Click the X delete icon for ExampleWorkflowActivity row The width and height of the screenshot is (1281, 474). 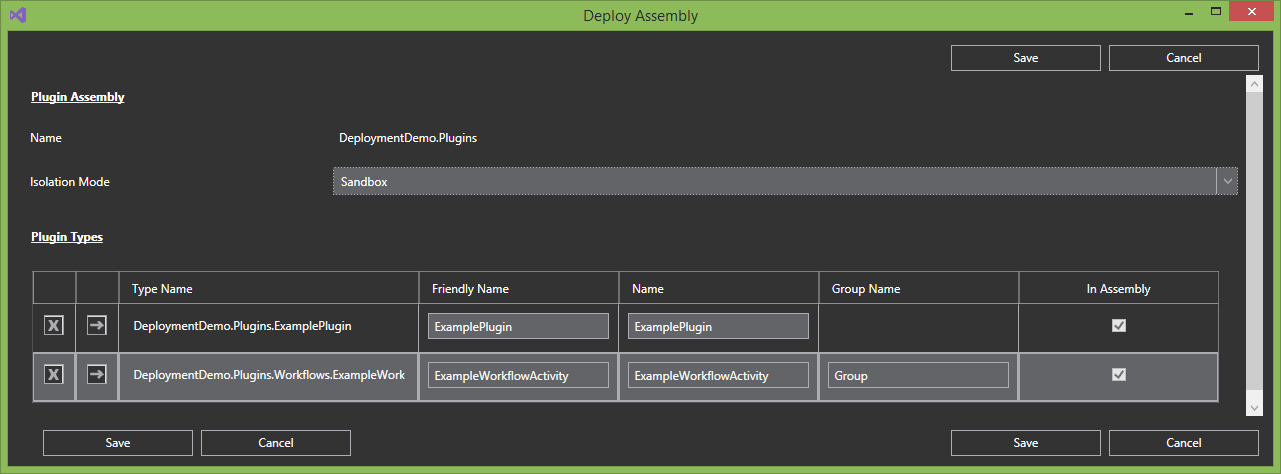54,375
